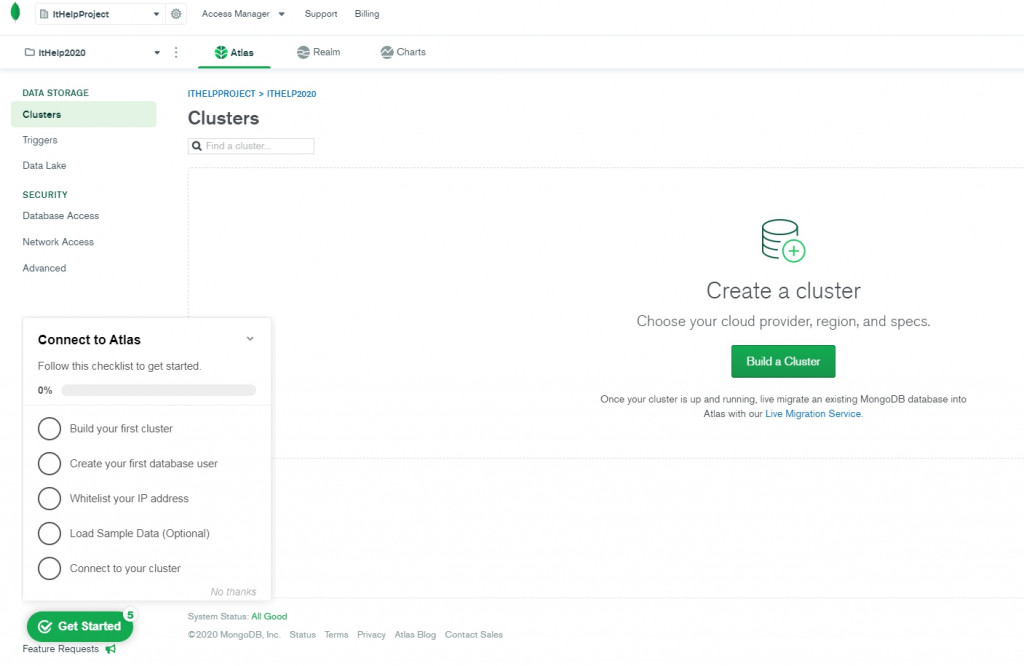Screen dimensions: 1024x666
Task: Click the database create cluster icon
Action: pyautogui.click(x=783, y=241)
